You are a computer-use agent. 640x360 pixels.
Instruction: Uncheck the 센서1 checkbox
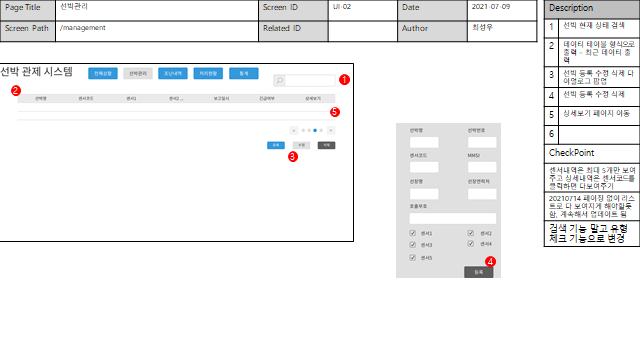[413, 233]
